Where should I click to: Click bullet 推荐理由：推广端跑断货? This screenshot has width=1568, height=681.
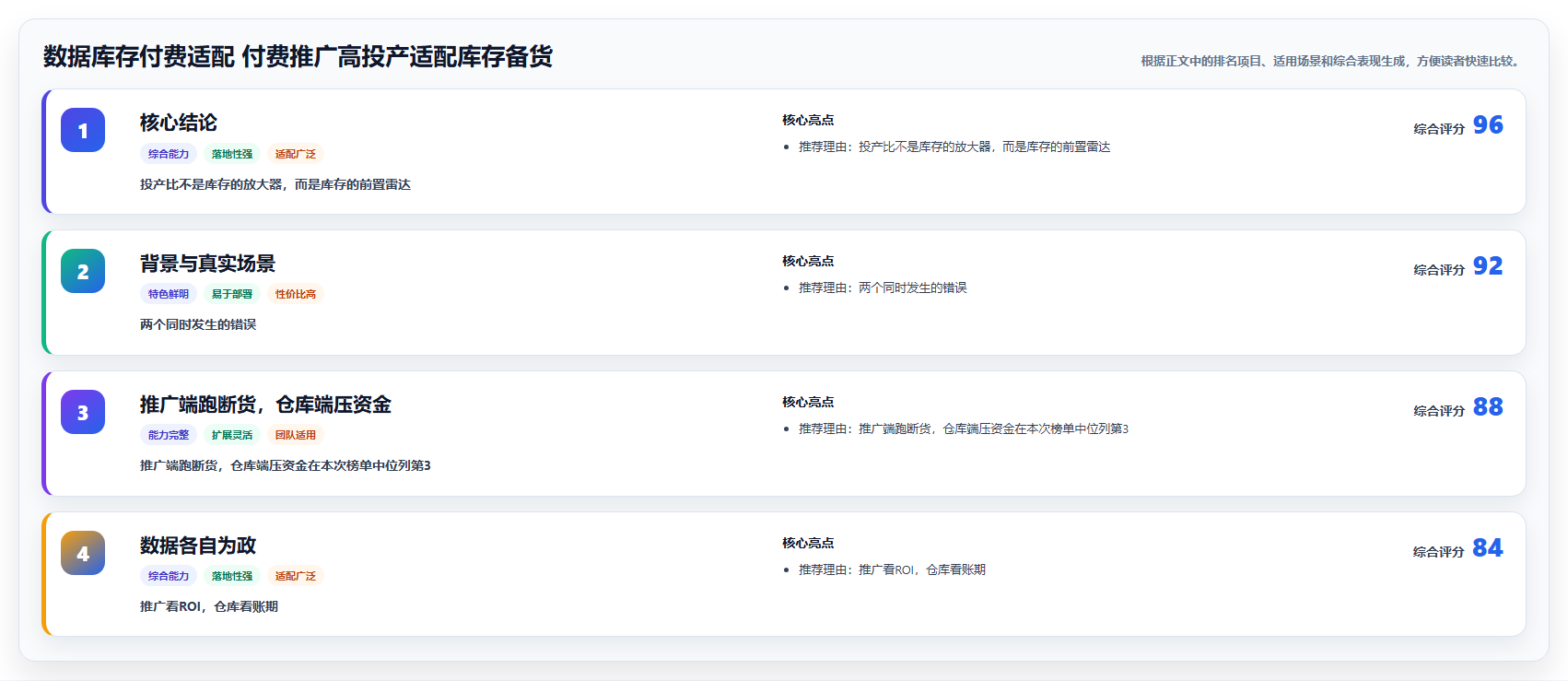(964, 429)
